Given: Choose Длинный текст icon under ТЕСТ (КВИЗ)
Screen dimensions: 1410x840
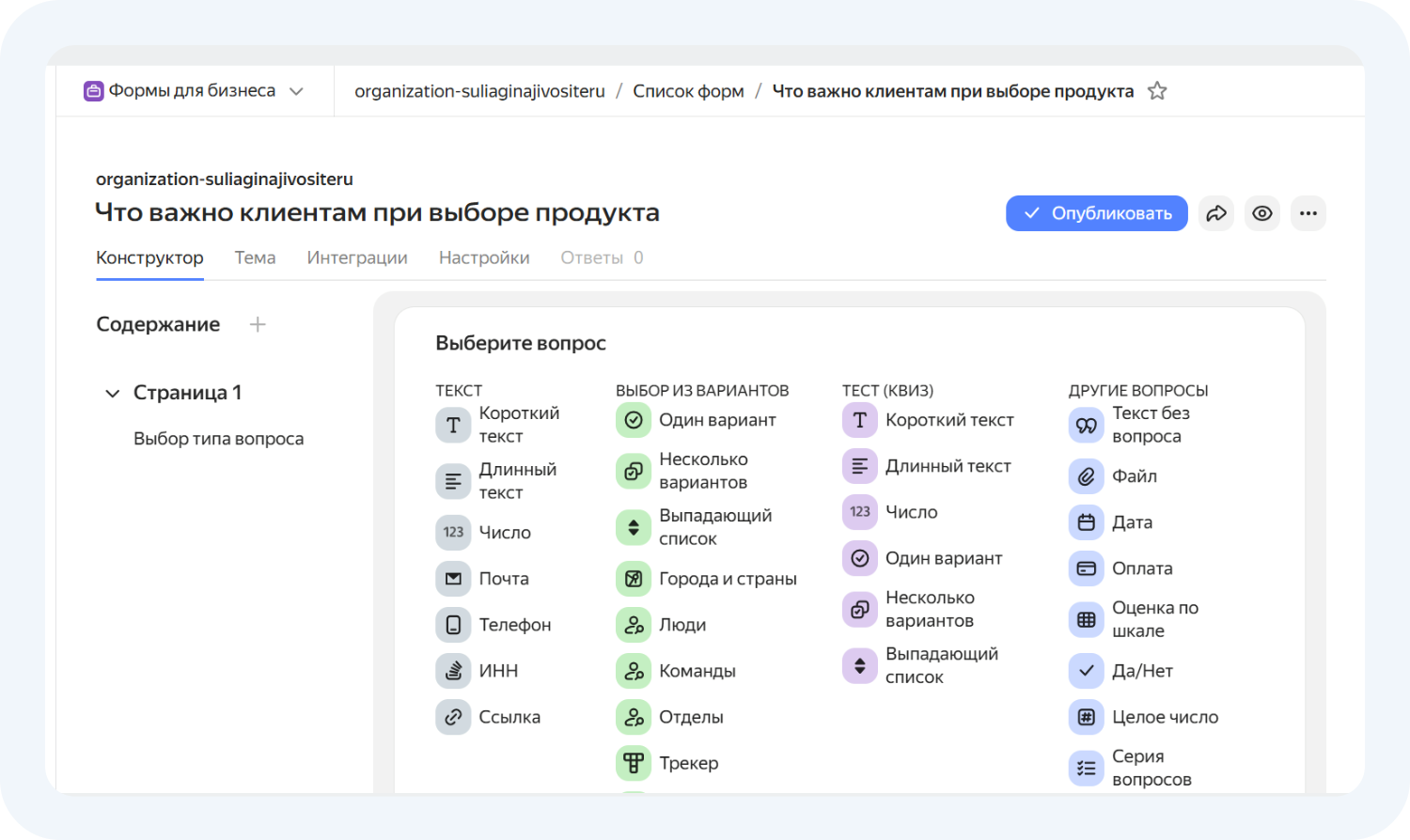Looking at the screenshot, I should click(x=860, y=465).
